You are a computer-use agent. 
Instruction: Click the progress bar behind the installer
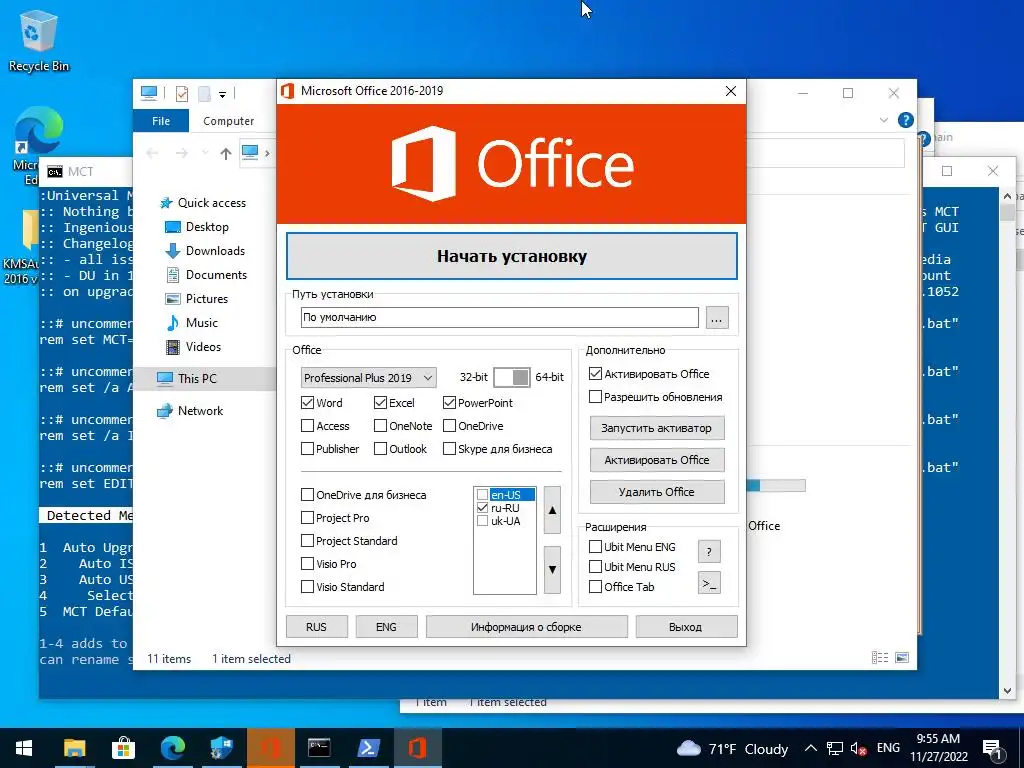[x=776, y=485]
